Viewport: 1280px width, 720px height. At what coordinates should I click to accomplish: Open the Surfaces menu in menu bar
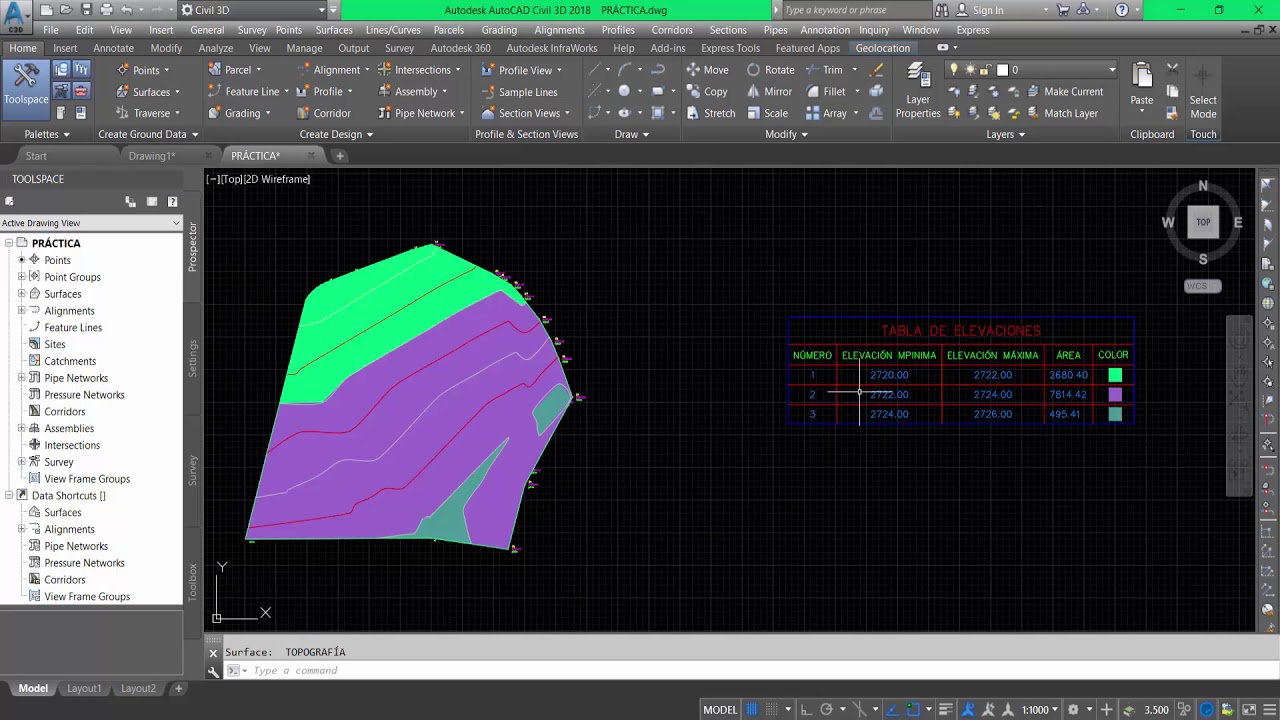[x=334, y=30]
